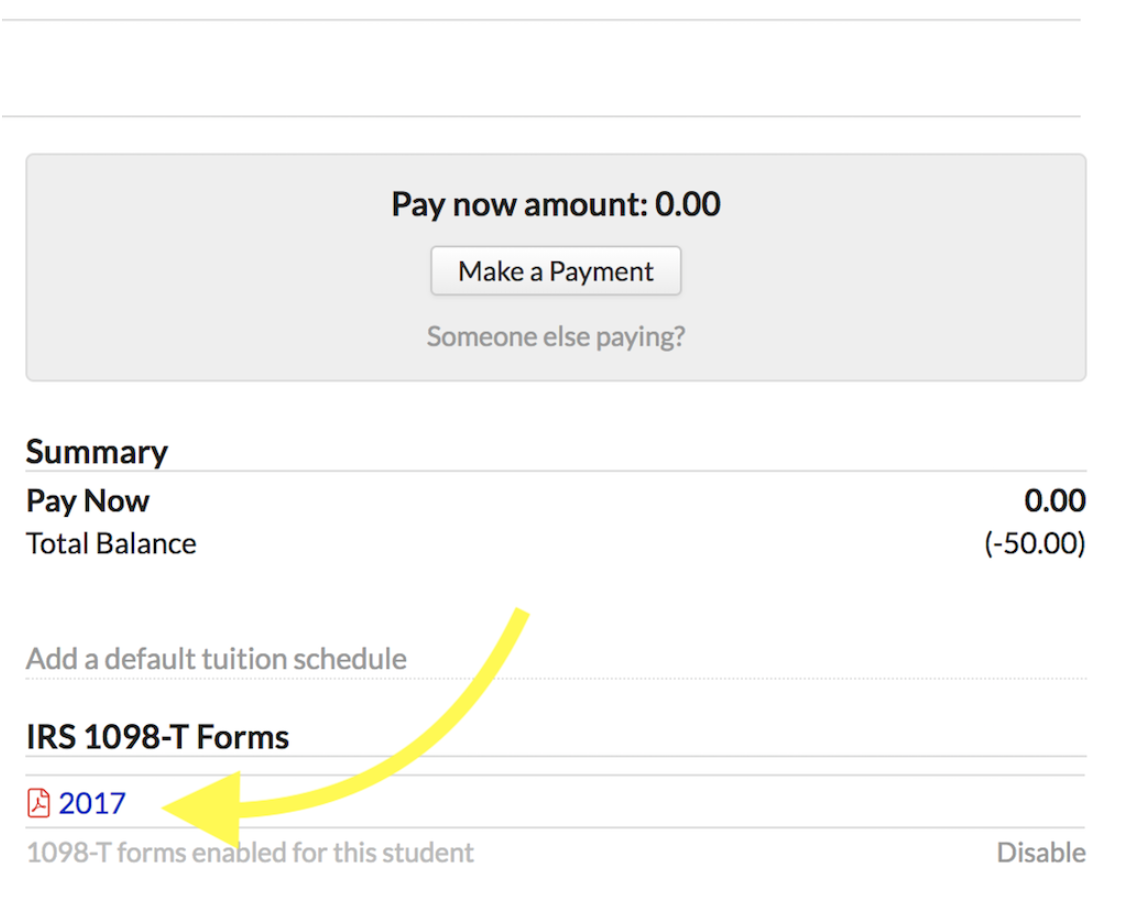The width and height of the screenshot is (1130, 898).
Task: Add a default tuition schedule
Action: pyautogui.click(x=216, y=659)
